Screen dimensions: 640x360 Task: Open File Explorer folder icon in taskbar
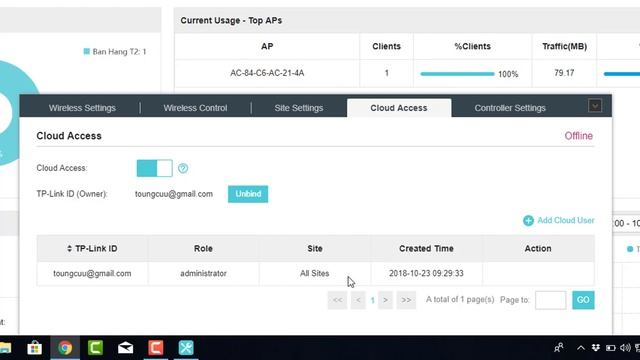pyautogui.click(x=5, y=348)
